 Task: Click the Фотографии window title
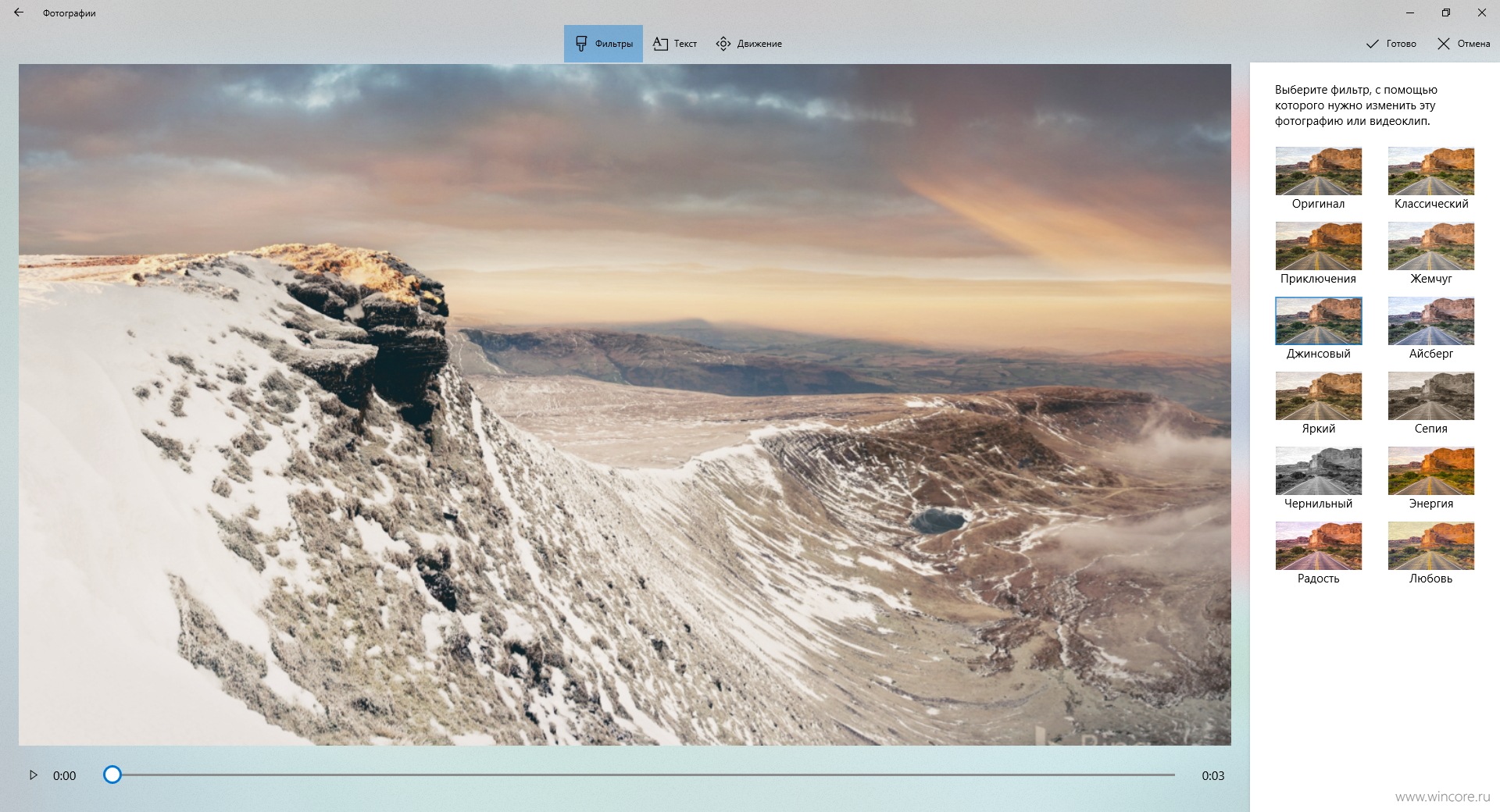[x=70, y=13]
